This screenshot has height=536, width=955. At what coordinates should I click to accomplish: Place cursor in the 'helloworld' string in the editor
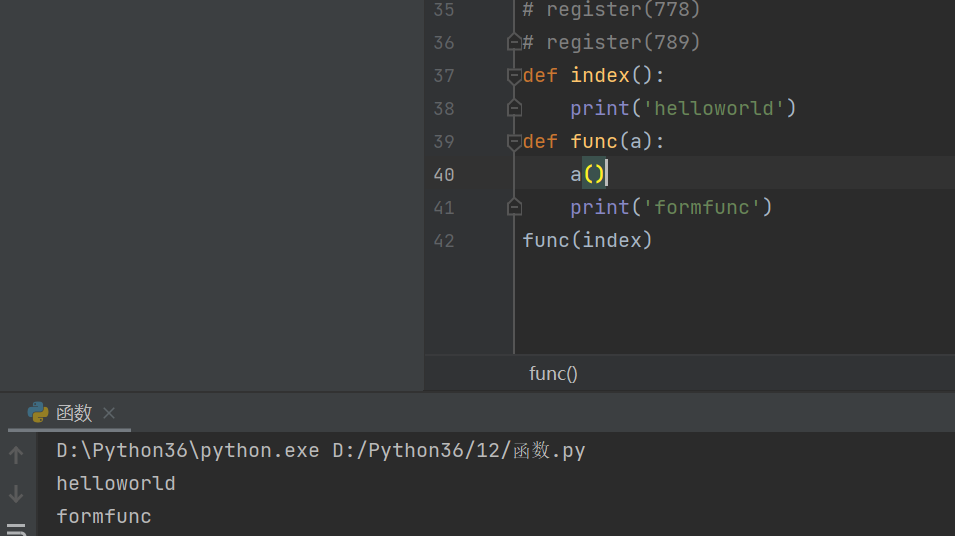click(713, 108)
